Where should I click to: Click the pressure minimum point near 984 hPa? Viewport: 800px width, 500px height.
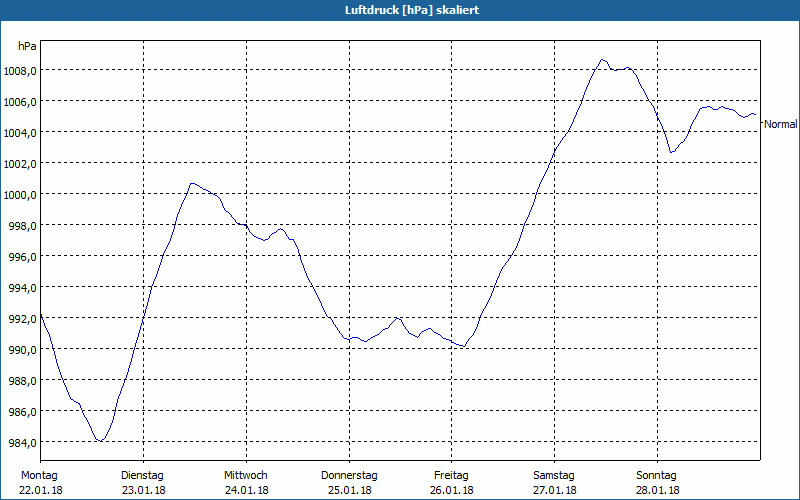click(x=101, y=440)
